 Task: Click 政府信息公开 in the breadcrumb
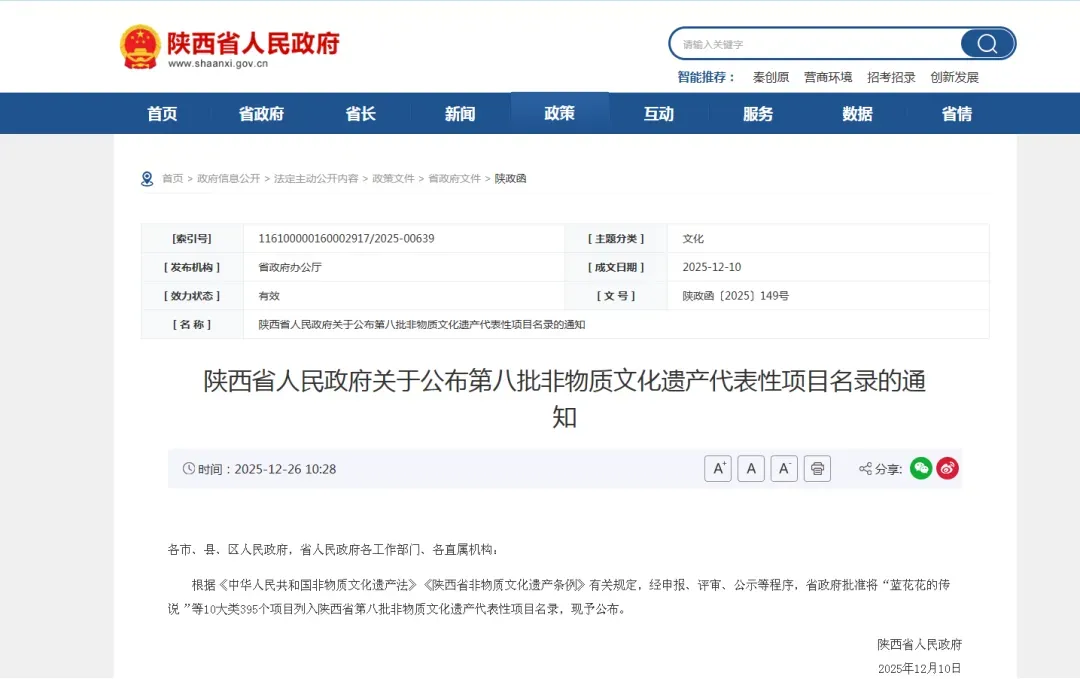click(228, 179)
